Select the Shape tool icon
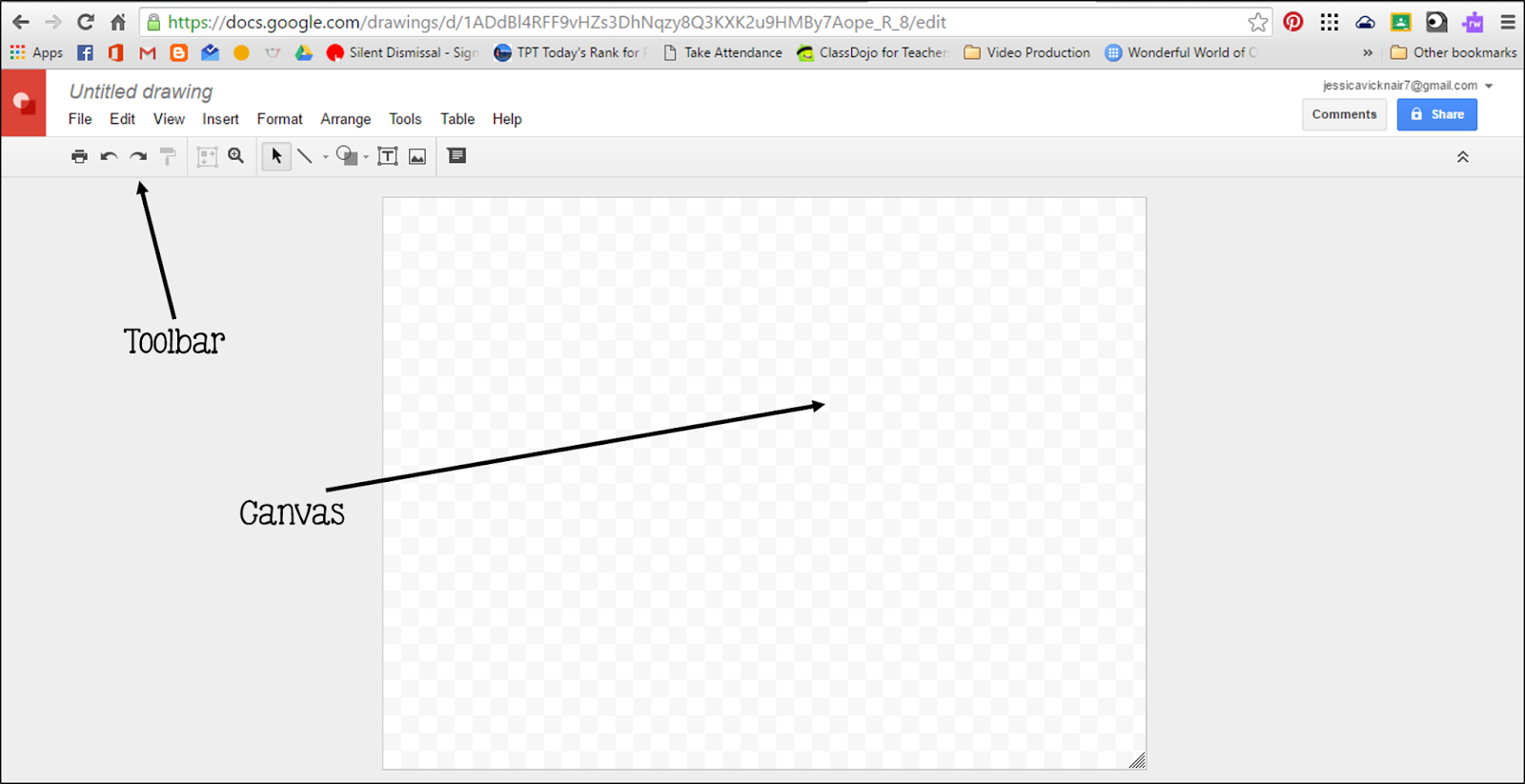Viewport: 1525px width, 784px height. click(347, 156)
